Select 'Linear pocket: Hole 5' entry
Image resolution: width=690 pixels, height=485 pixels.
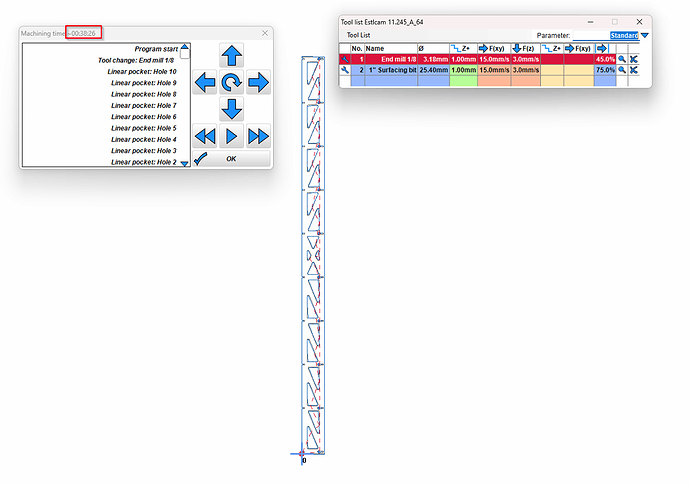pos(143,128)
